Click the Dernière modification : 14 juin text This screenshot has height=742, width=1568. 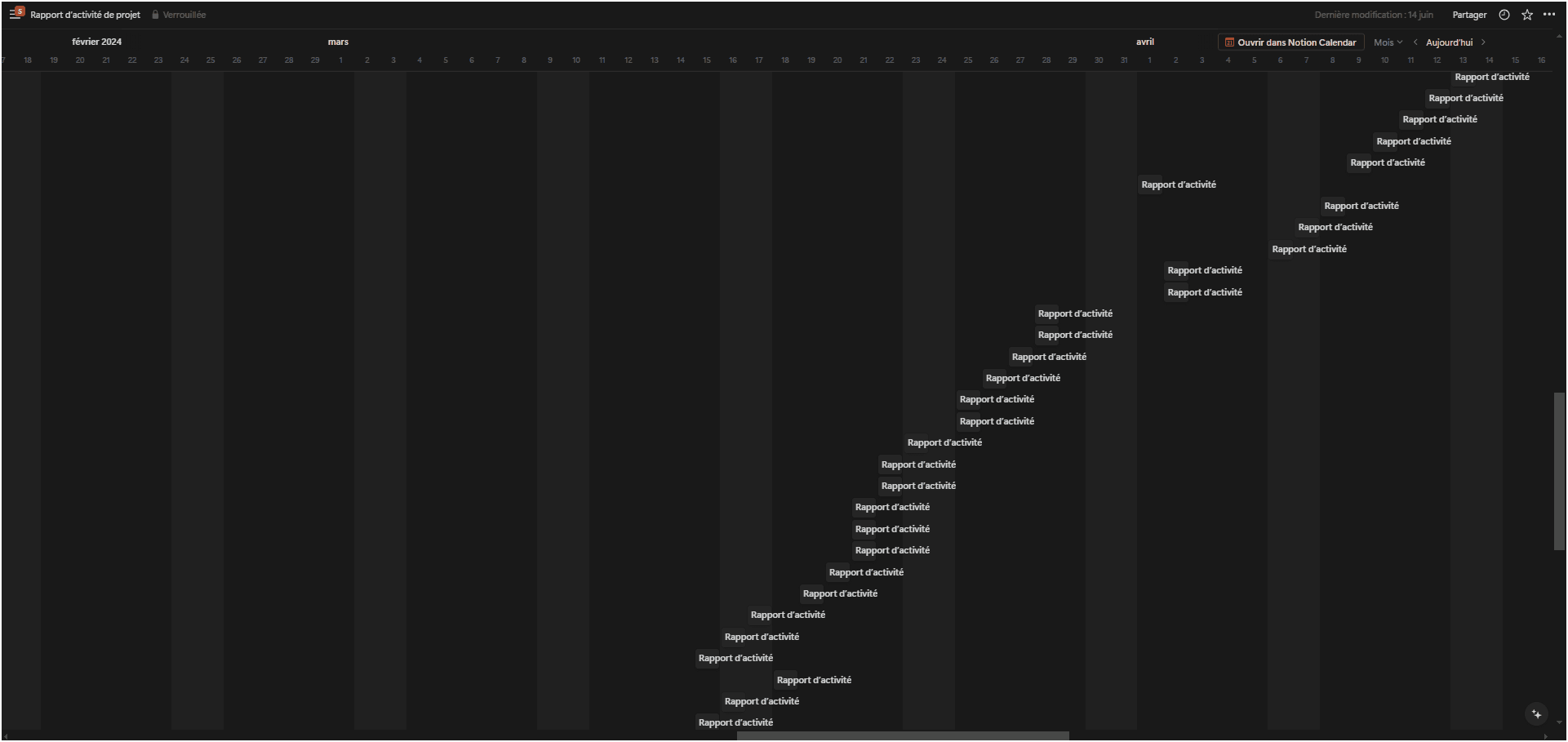coord(1374,15)
